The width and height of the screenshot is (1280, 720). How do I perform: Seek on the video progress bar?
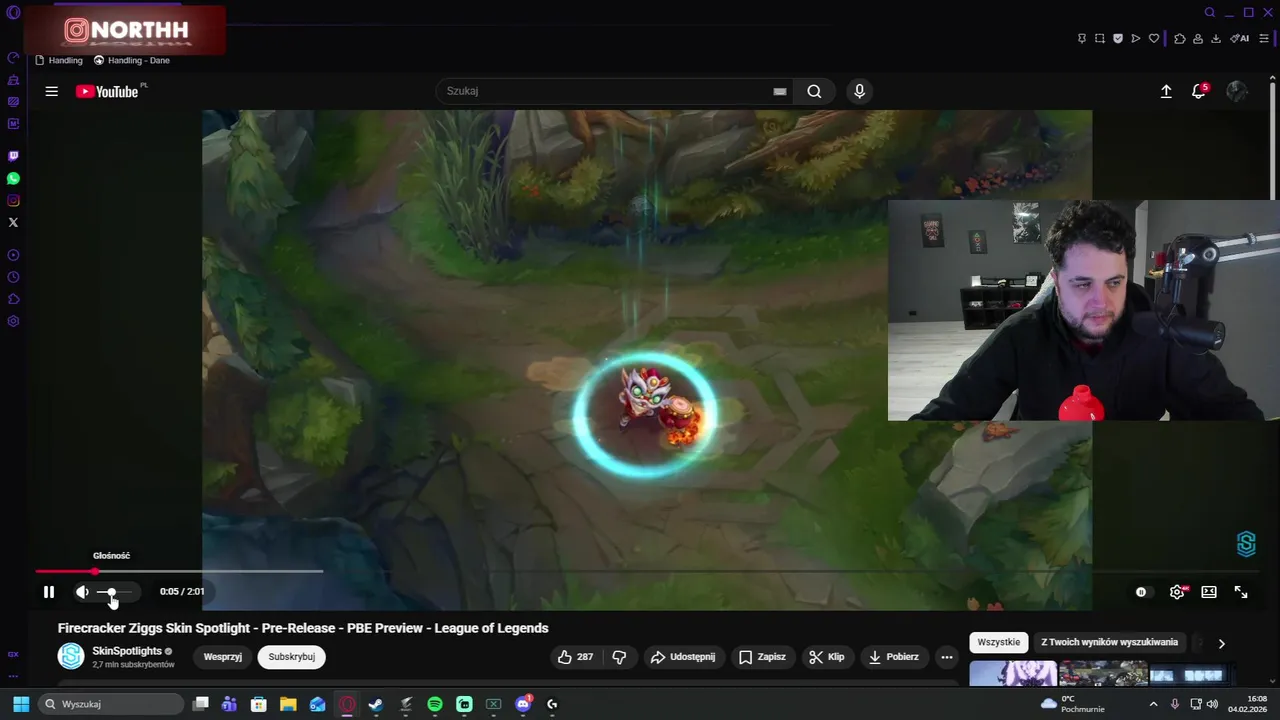[x=640, y=571]
